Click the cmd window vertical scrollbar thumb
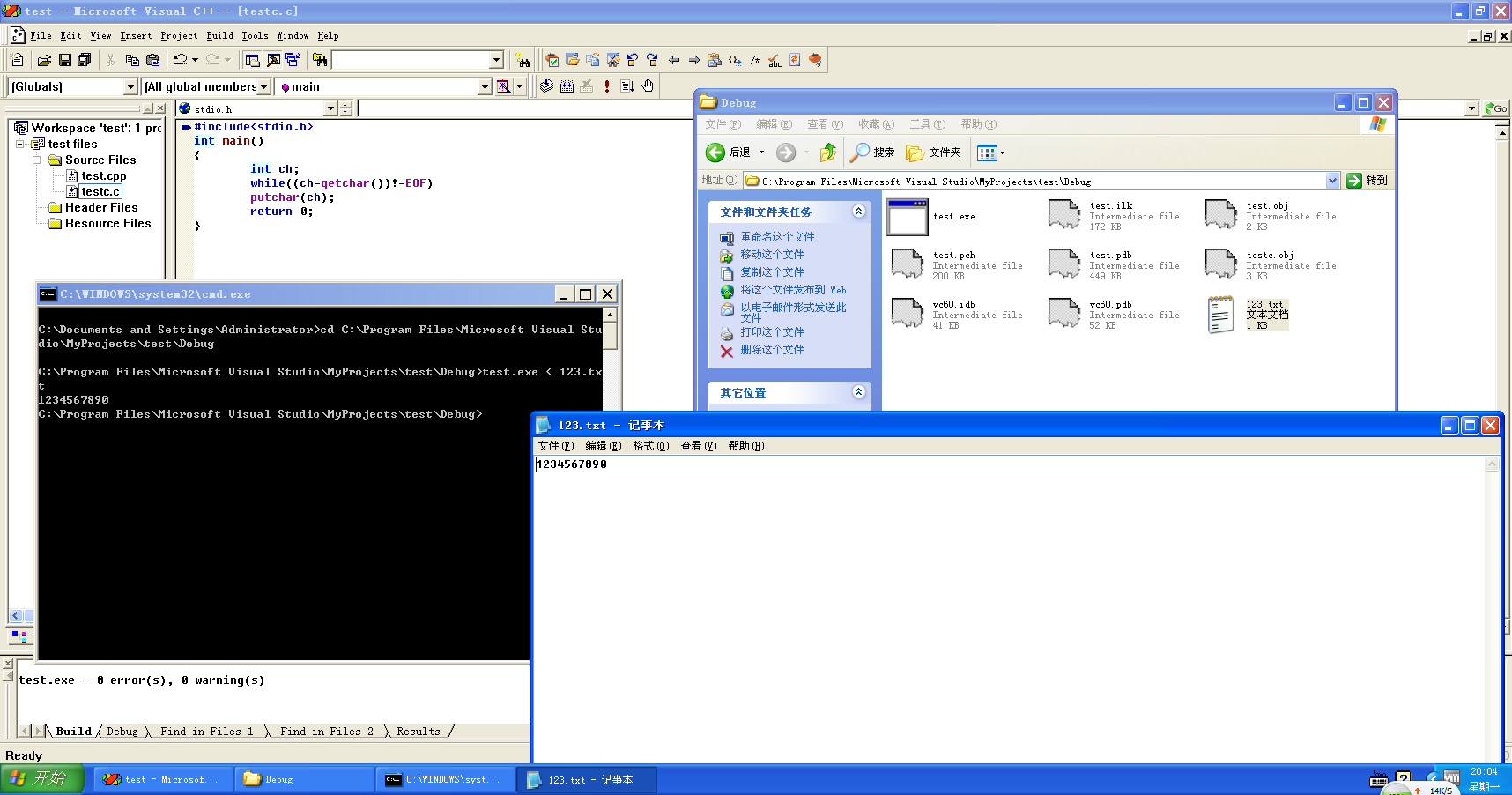This screenshot has width=1512, height=795. click(x=610, y=335)
